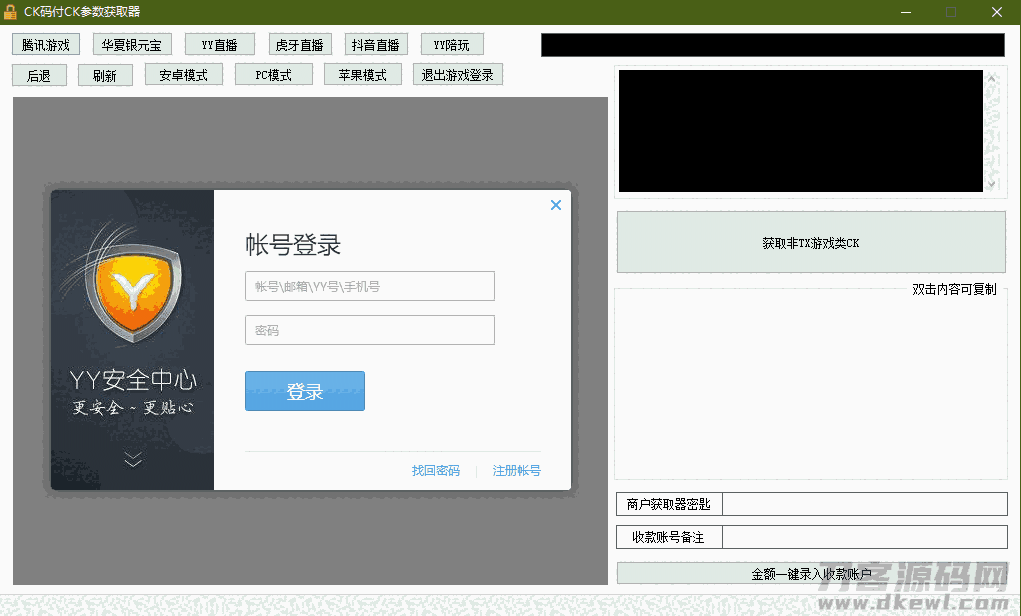Open 抖音直播 from the toolbar
The height and width of the screenshot is (616, 1021).
pos(376,45)
